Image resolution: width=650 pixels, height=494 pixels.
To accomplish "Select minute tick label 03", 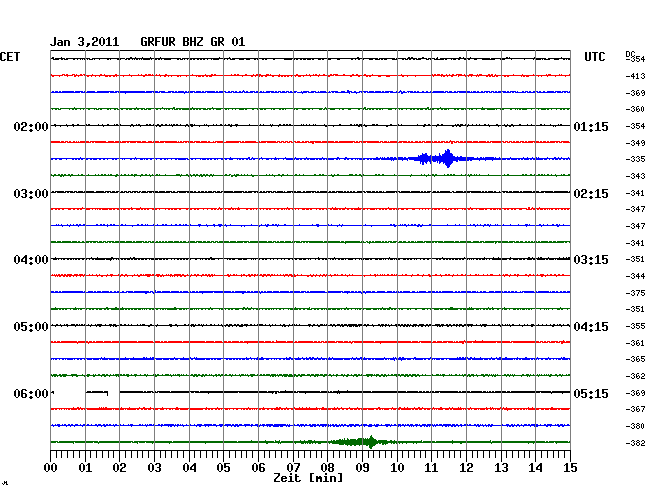I will click(x=155, y=468).
